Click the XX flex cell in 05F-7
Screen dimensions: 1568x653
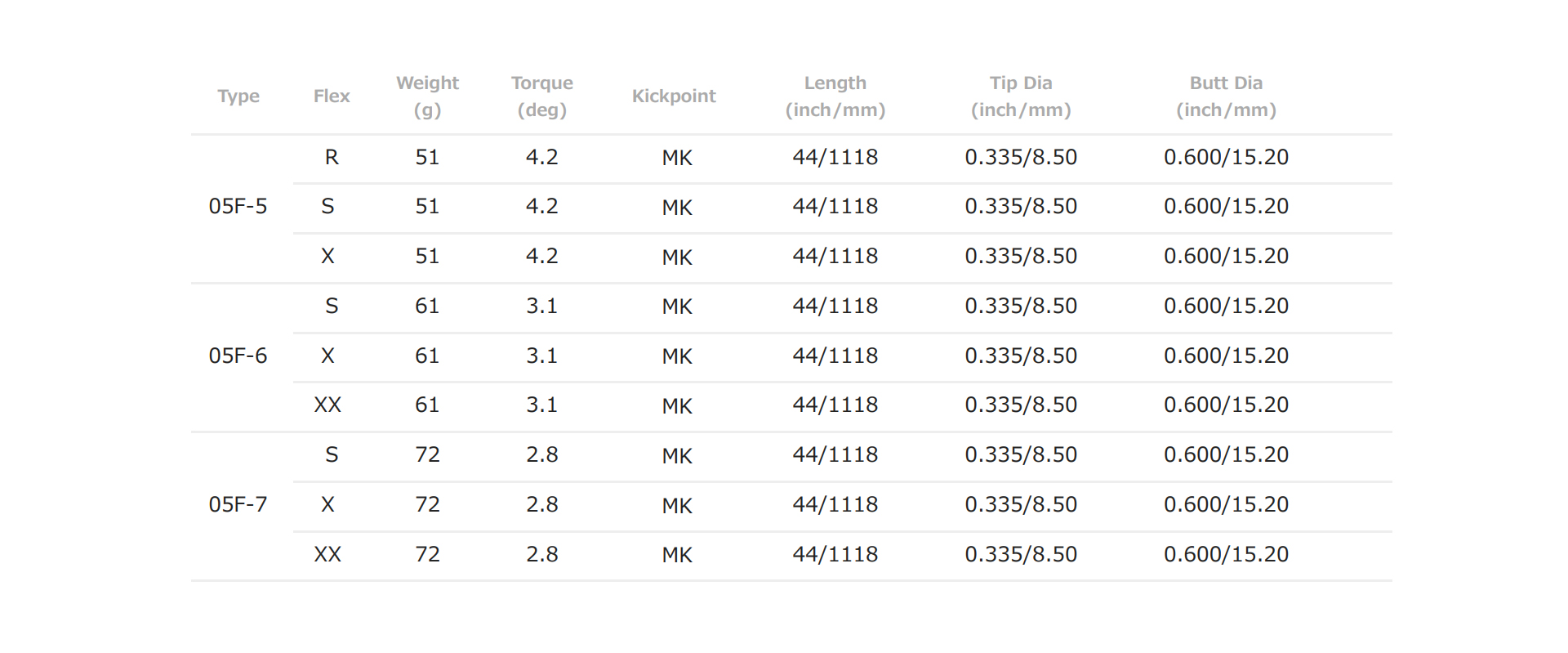327,555
